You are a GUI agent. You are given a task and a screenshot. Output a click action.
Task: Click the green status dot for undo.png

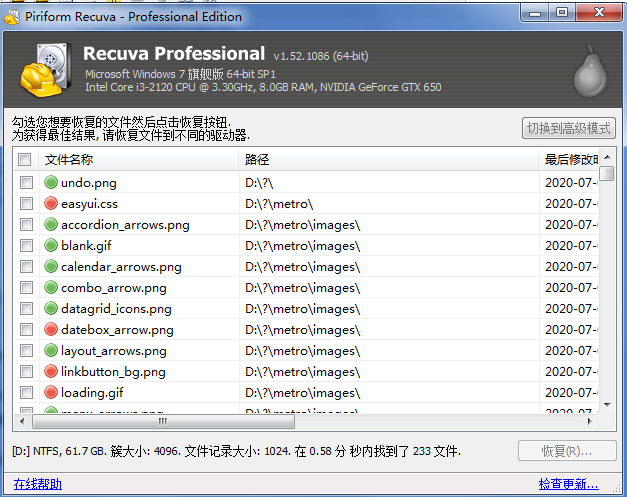pyautogui.click(x=51, y=182)
